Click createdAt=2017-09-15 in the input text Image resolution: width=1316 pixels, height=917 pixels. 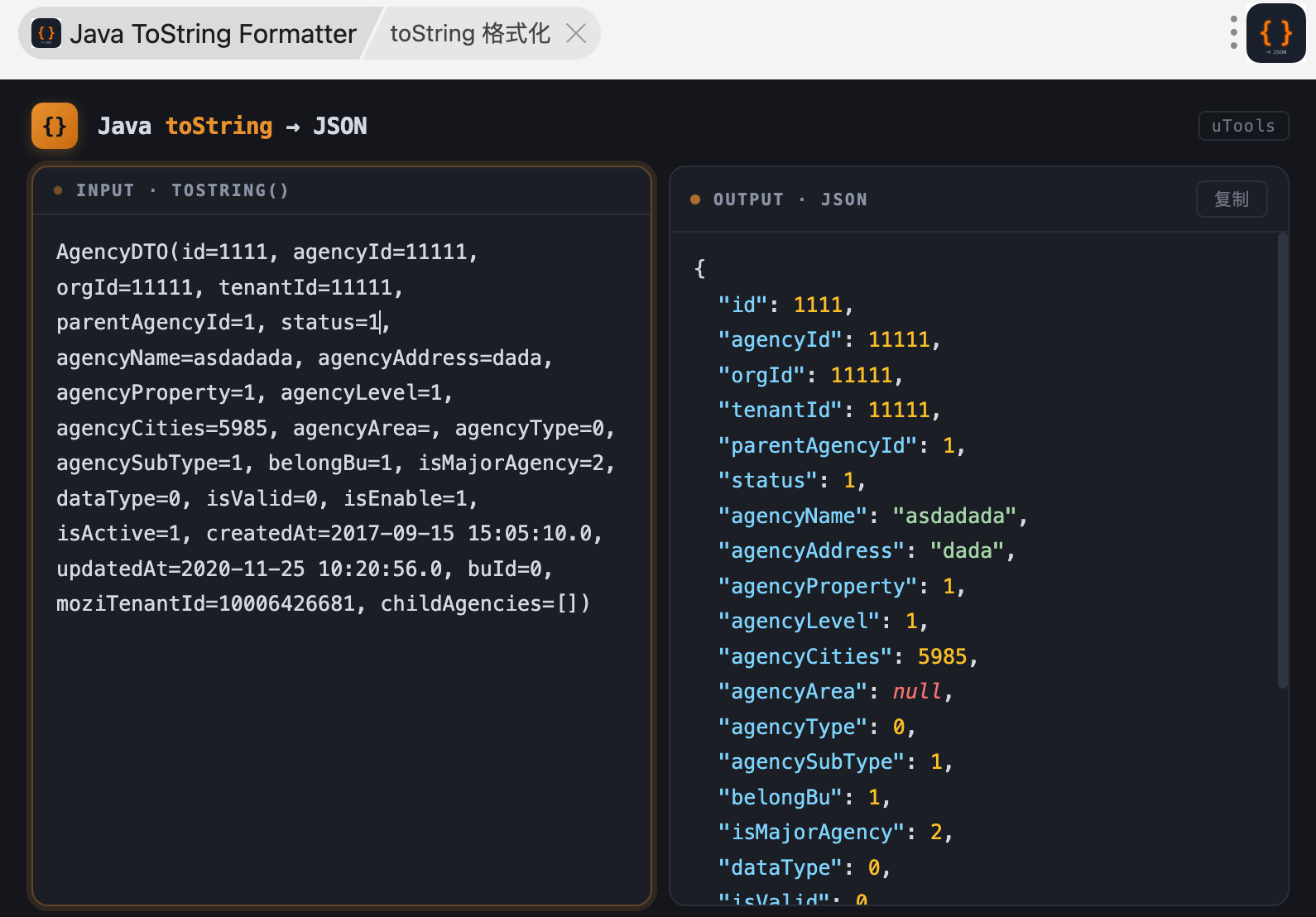pyautogui.click(x=330, y=533)
